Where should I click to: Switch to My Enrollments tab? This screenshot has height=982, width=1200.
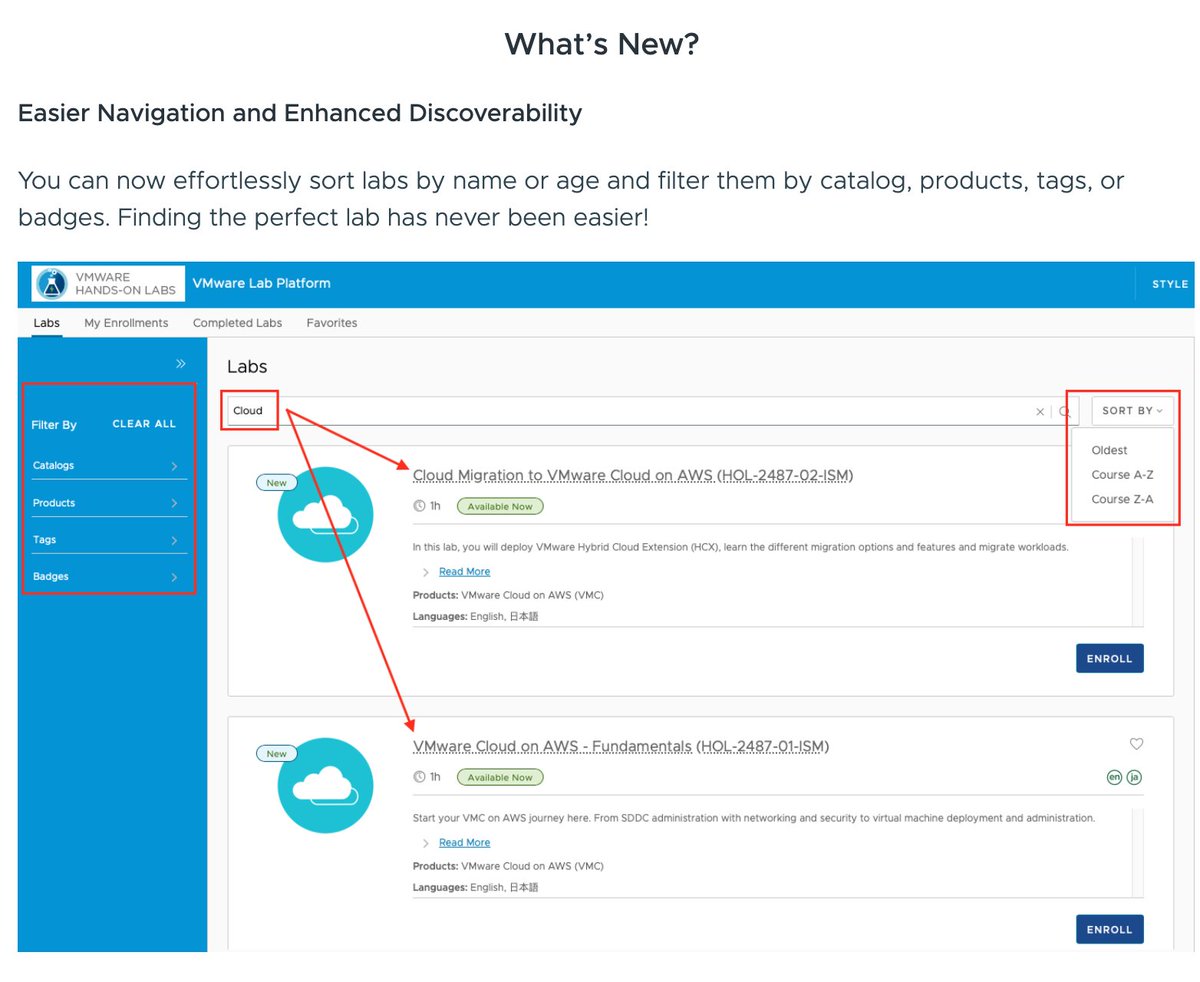click(x=126, y=323)
